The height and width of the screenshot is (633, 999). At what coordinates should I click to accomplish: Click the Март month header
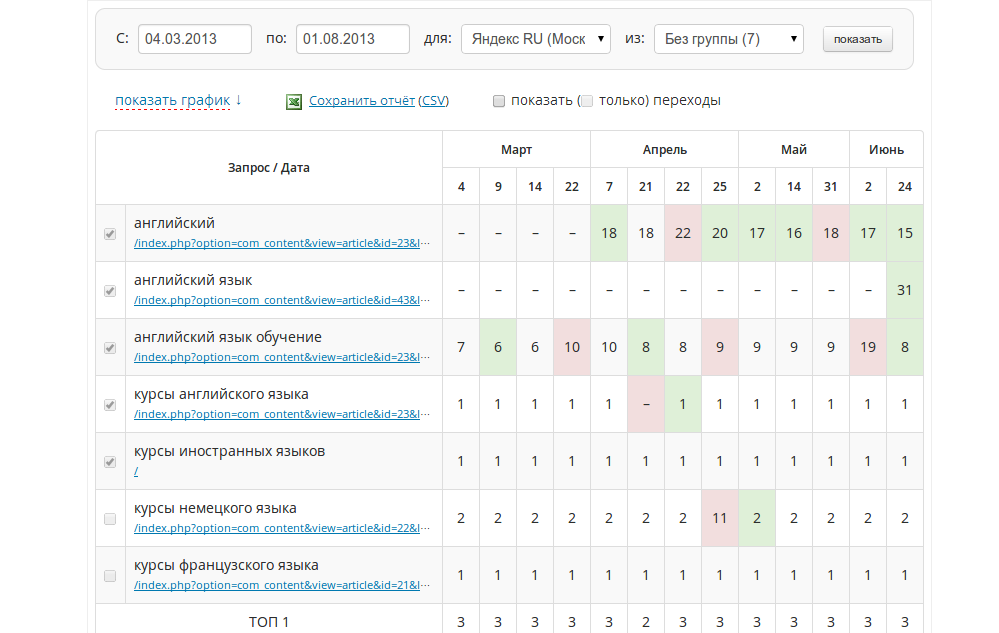coord(516,150)
